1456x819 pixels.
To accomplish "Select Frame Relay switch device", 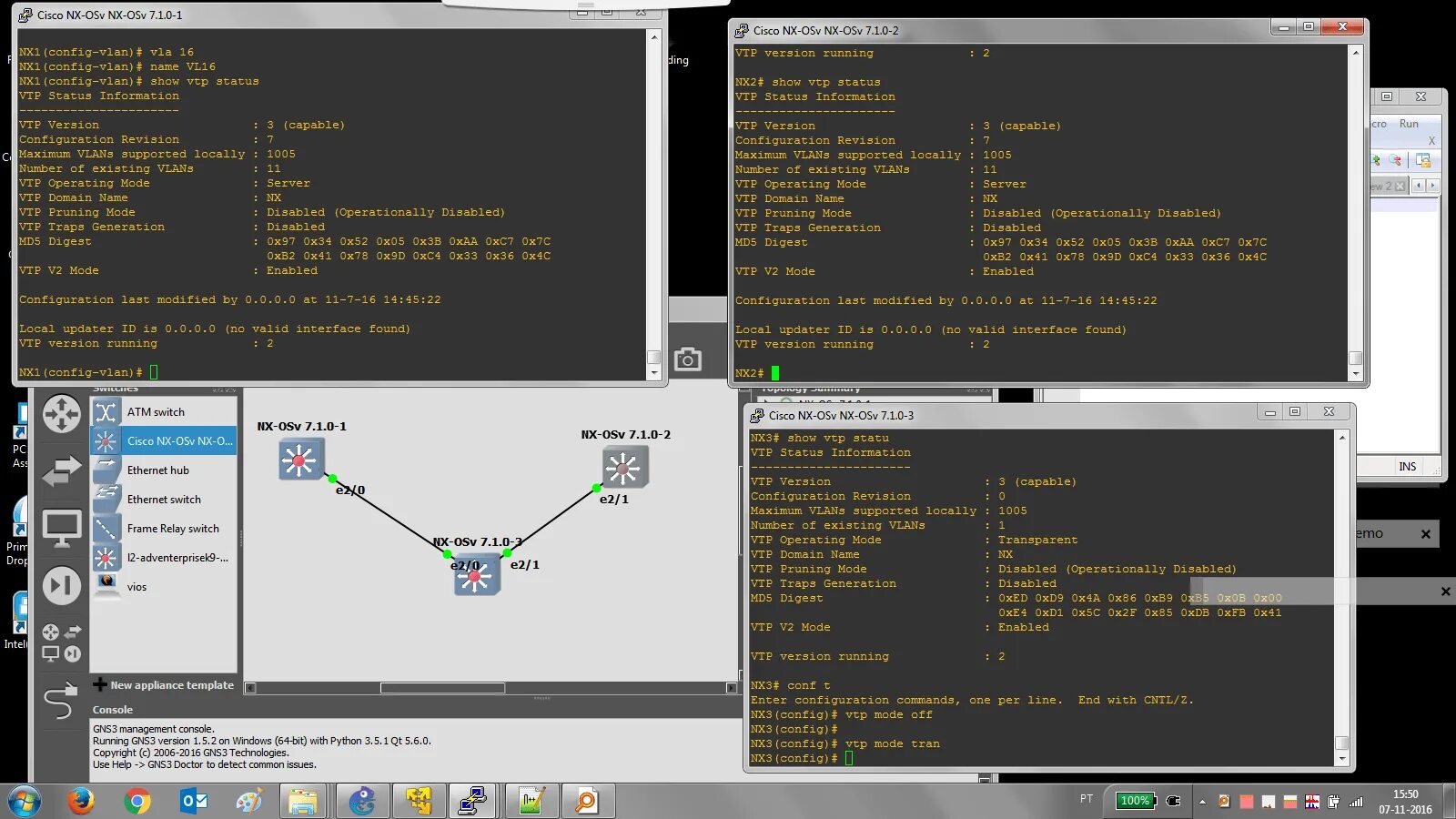I will (164, 529).
